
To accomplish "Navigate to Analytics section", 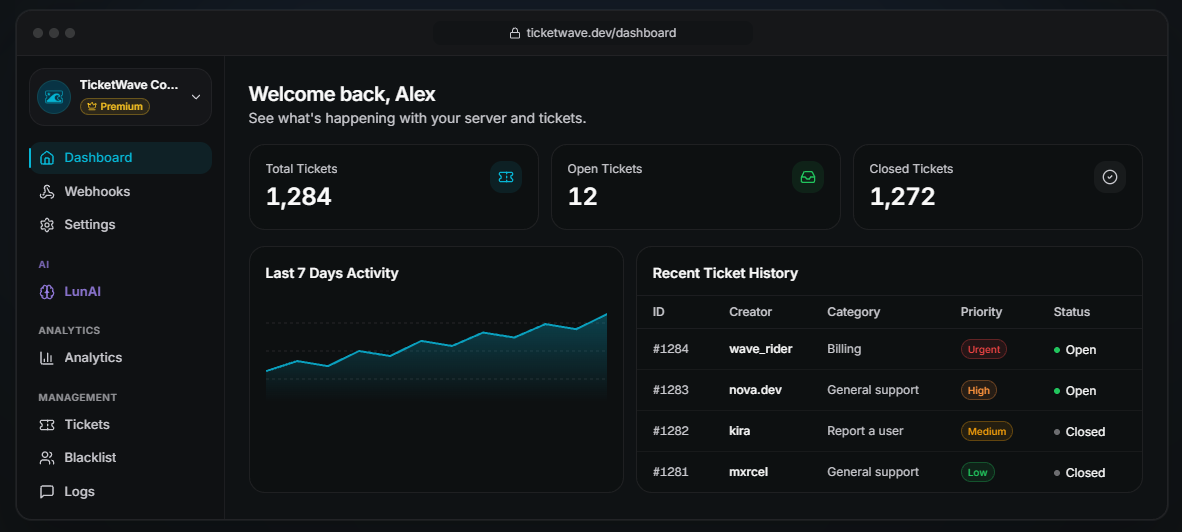I will [x=121, y=358].
